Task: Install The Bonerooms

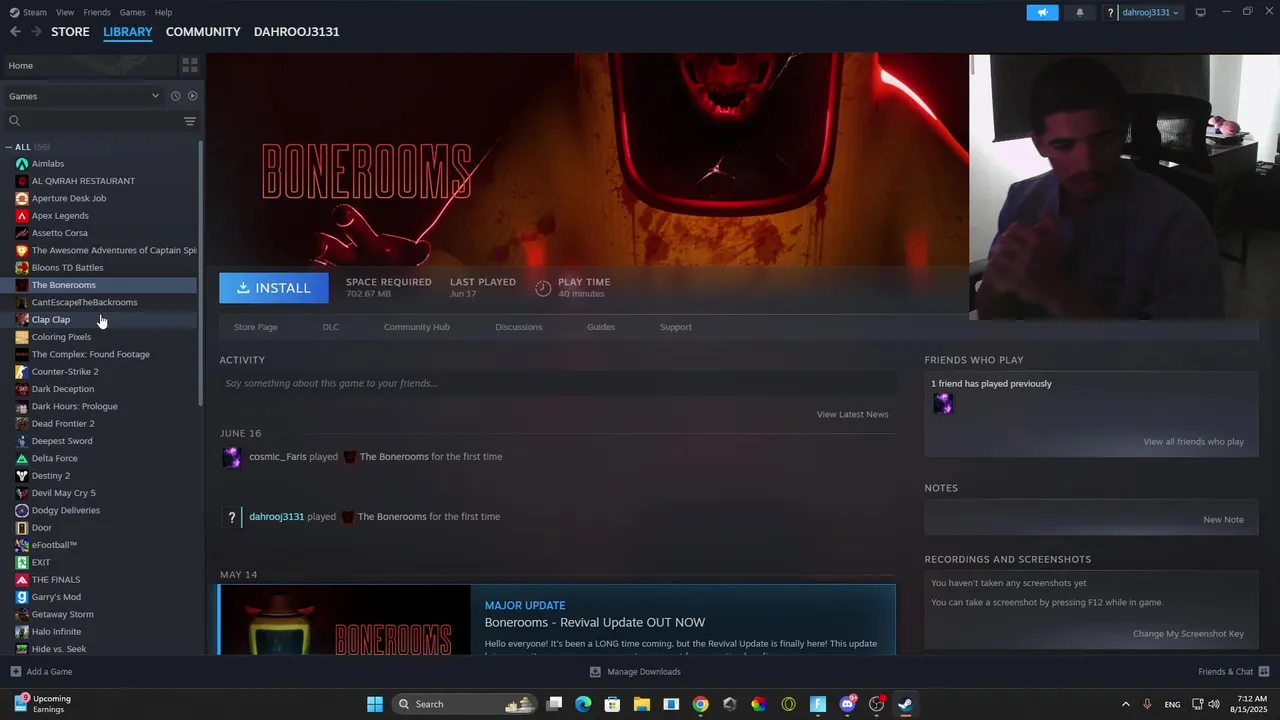Action: (x=274, y=288)
